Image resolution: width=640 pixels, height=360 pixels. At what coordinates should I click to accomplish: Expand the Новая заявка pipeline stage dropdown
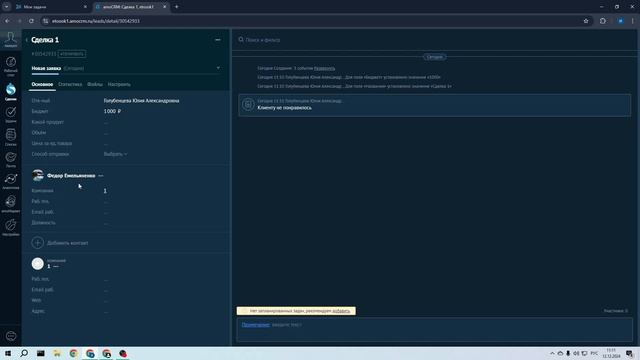click(x=218, y=68)
